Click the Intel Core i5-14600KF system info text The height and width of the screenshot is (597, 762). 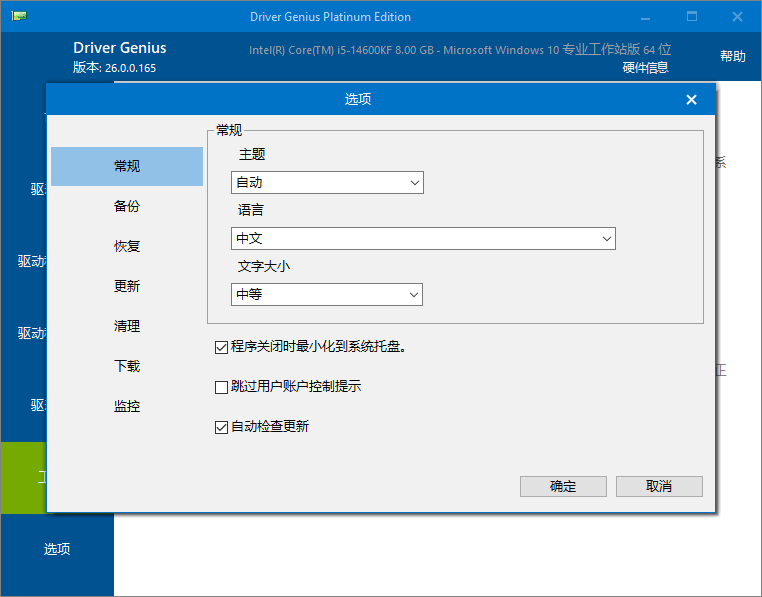[x=460, y=50]
